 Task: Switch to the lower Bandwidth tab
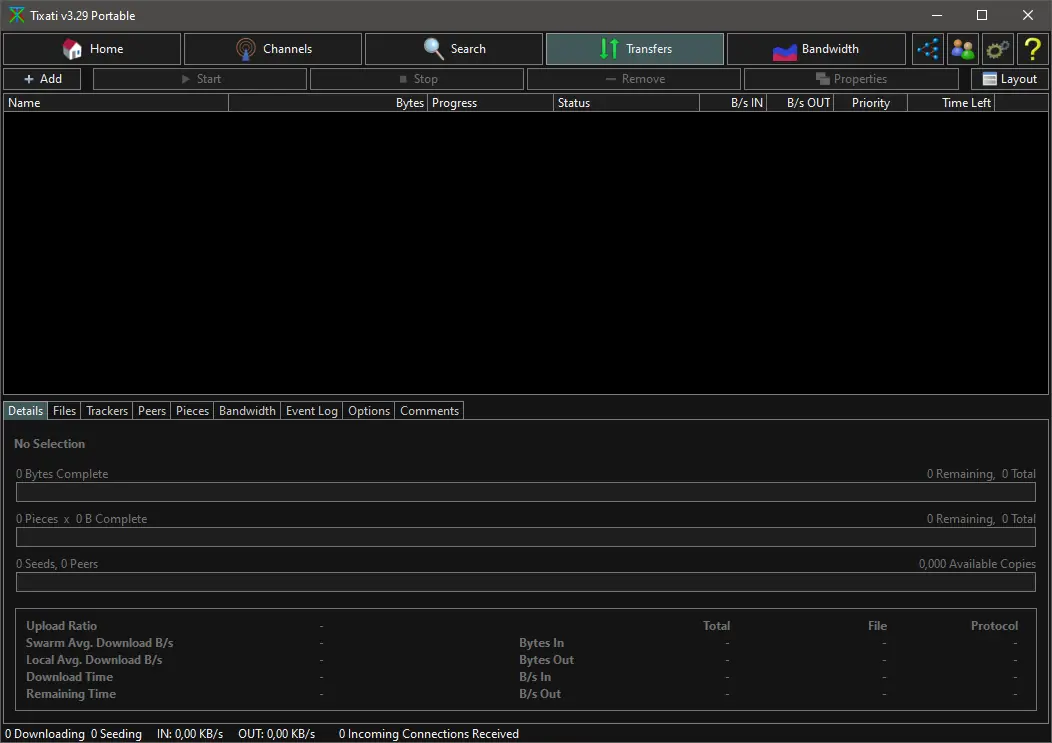[247, 411]
